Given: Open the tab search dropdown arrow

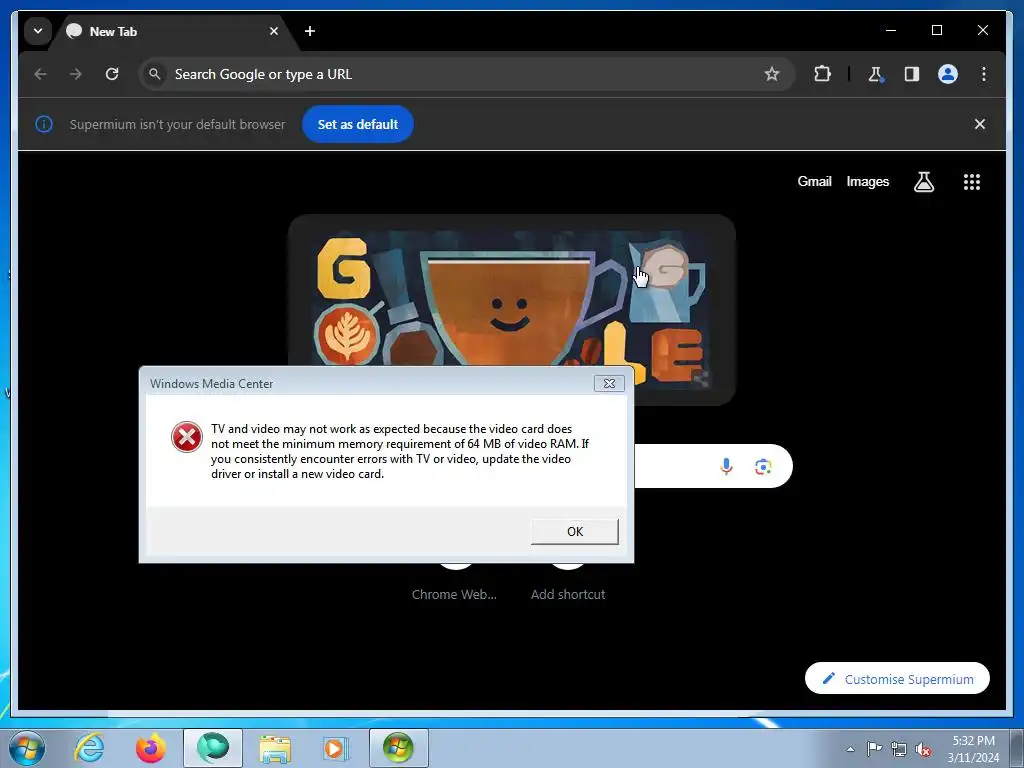Looking at the screenshot, I should pyautogui.click(x=38, y=31).
